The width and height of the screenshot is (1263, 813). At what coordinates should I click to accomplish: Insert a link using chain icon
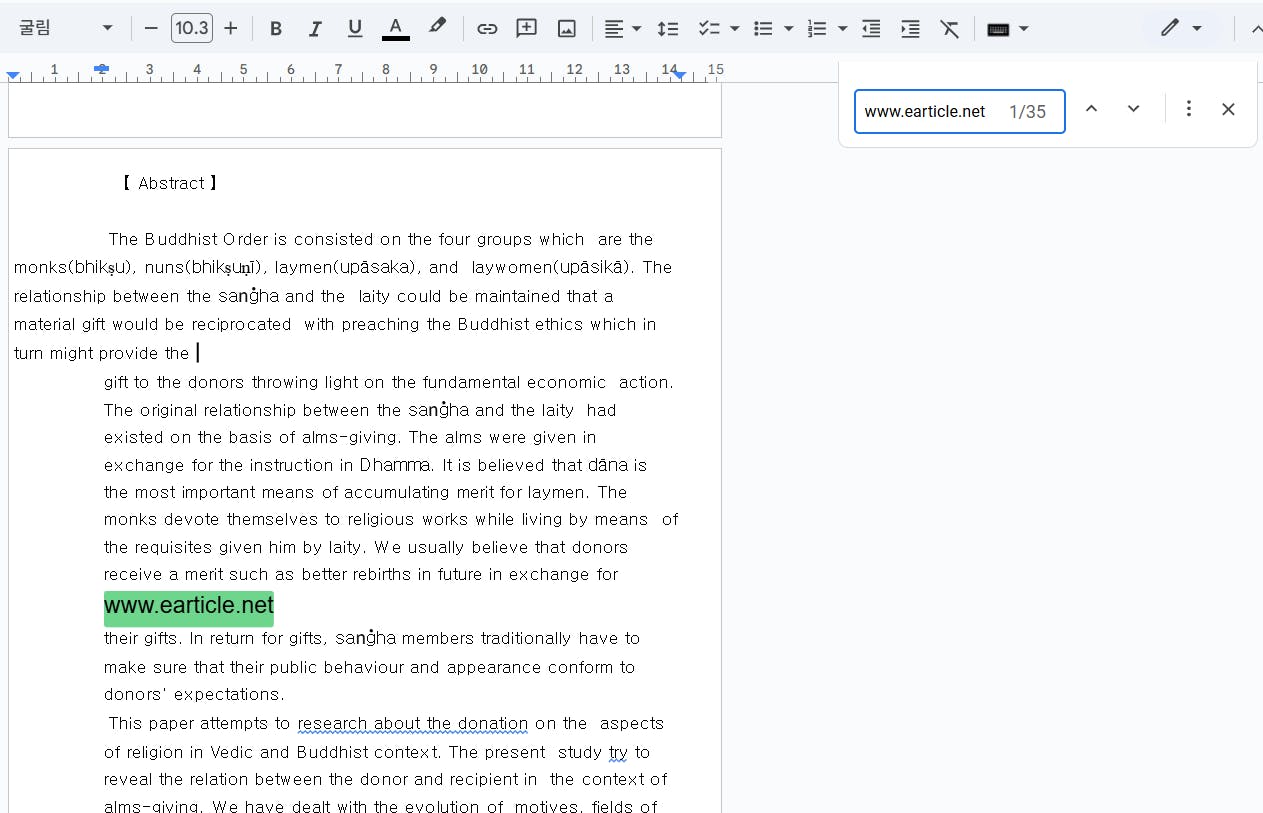(487, 29)
